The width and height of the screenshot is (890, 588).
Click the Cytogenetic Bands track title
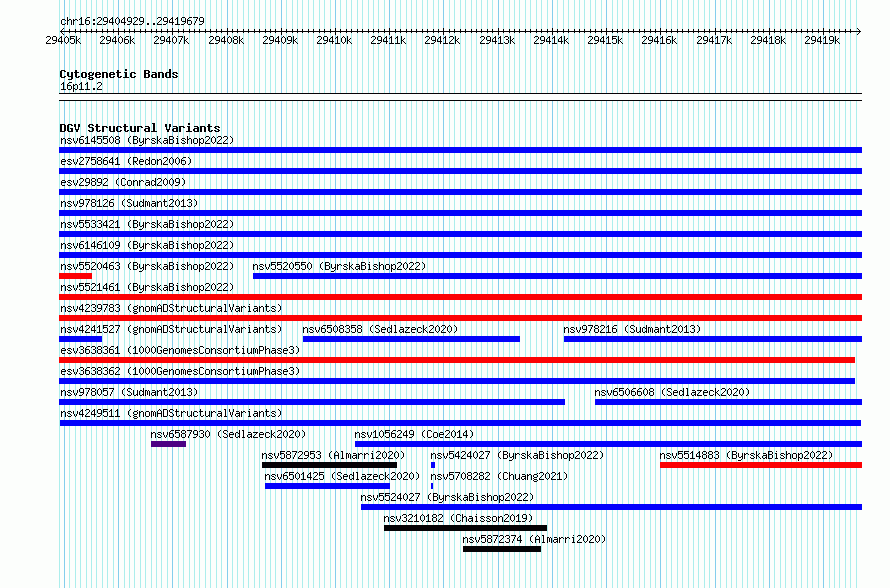(119, 74)
